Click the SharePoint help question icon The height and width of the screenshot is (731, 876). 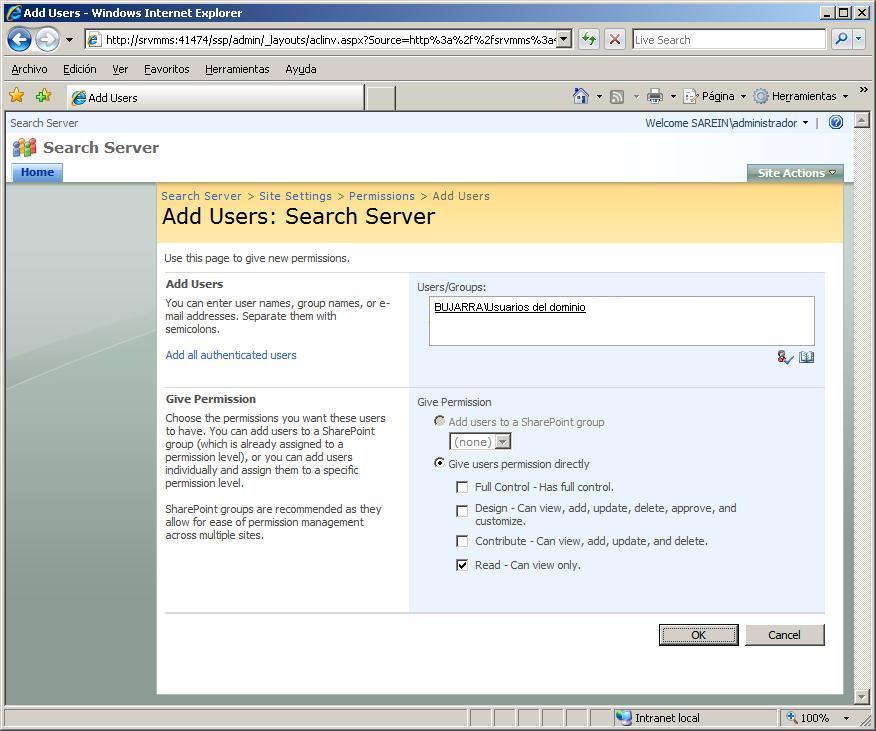tap(836, 122)
